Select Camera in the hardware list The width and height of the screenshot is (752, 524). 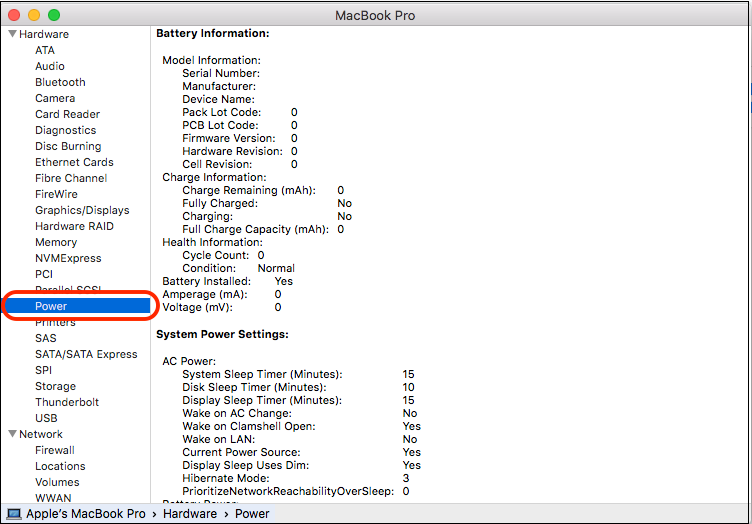click(55, 98)
